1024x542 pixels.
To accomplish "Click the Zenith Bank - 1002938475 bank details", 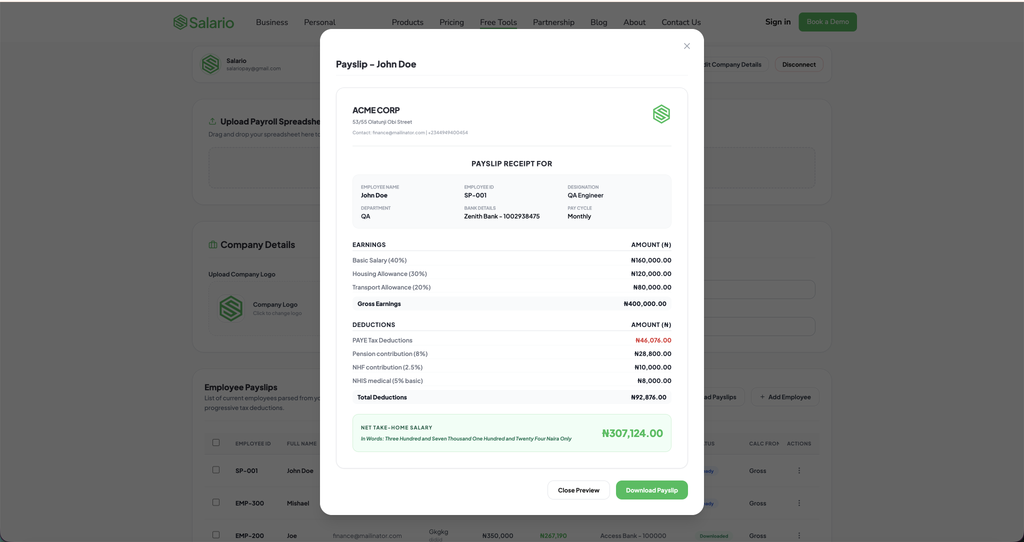I will pyautogui.click(x=502, y=216).
